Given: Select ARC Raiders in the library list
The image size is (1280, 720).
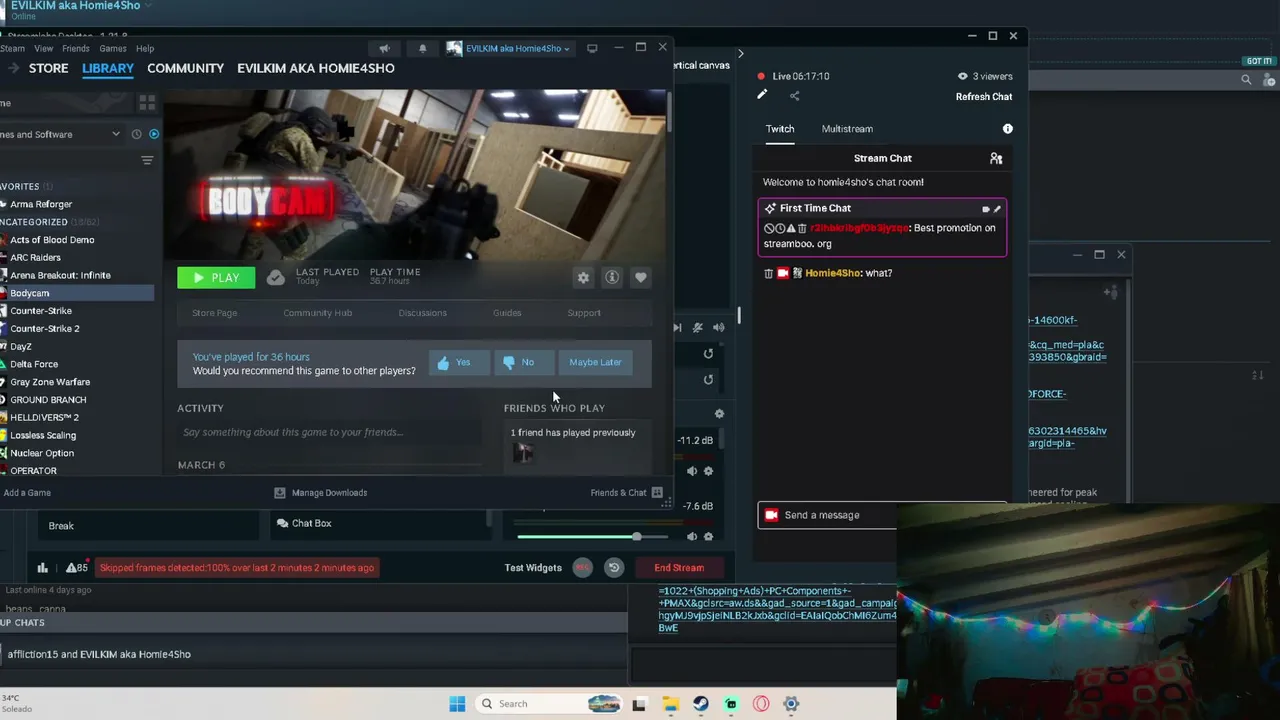Looking at the screenshot, I should [35, 257].
